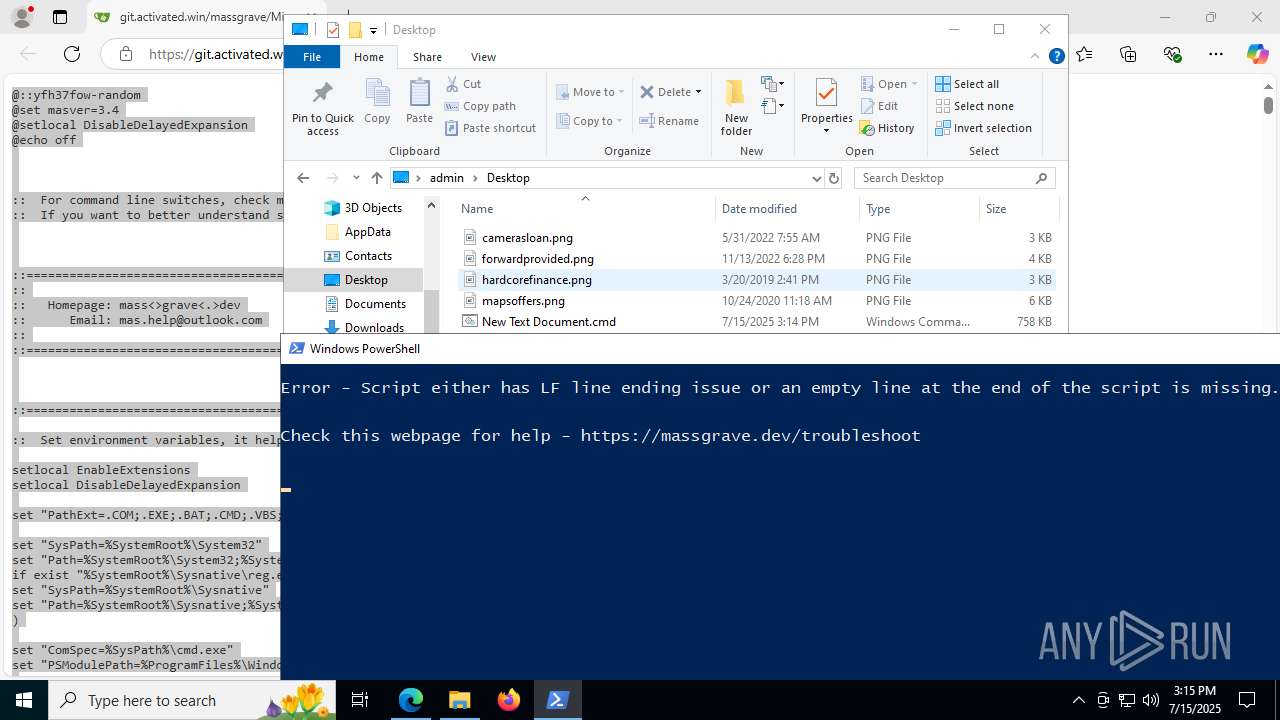Open Task View on the taskbar
The width and height of the screenshot is (1280, 720).
361,700
